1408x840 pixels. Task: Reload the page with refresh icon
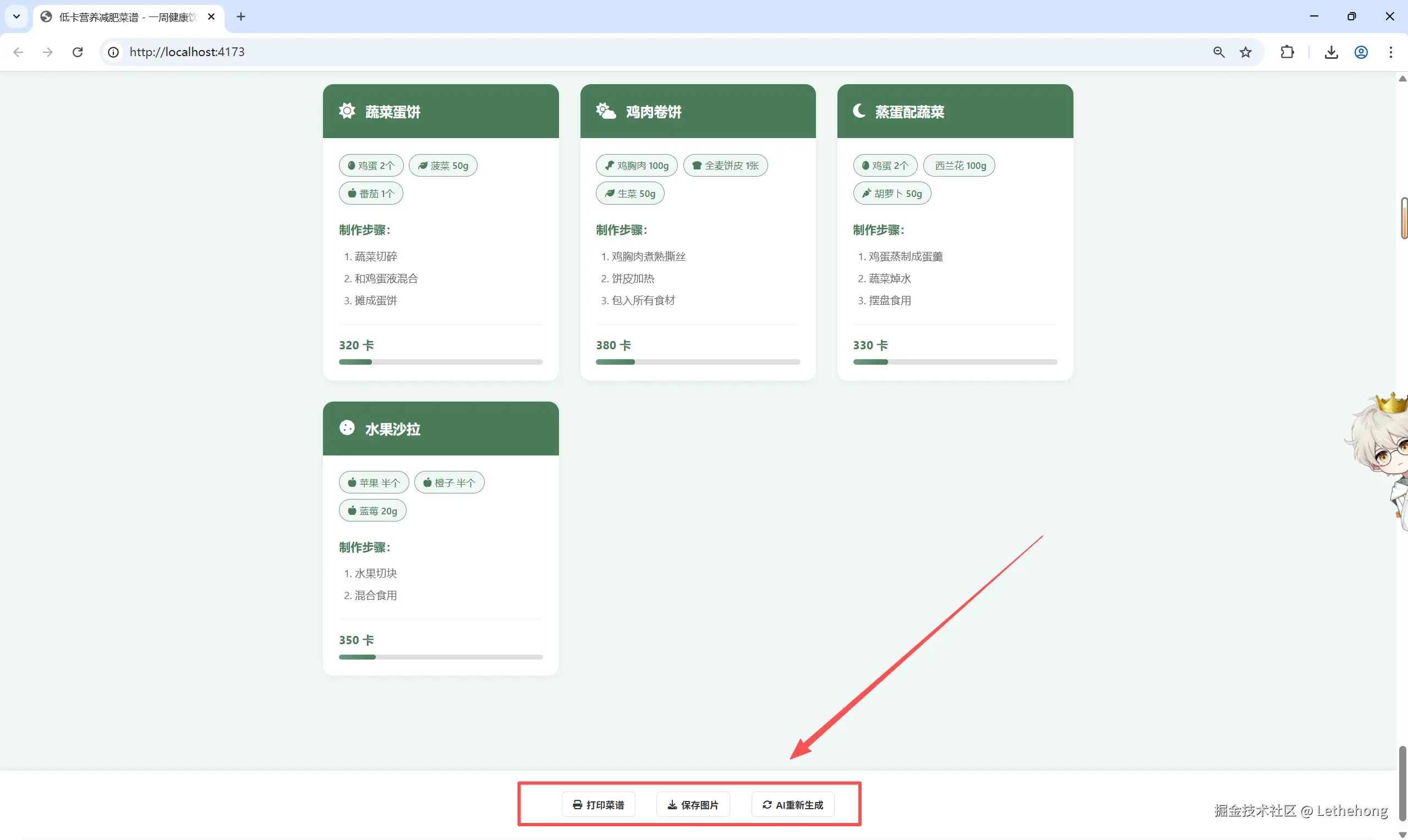tap(78, 52)
